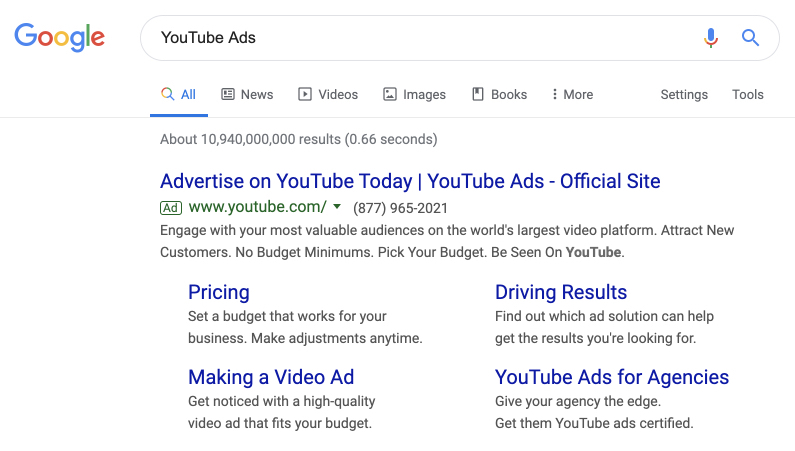Open search Tools

click(747, 94)
